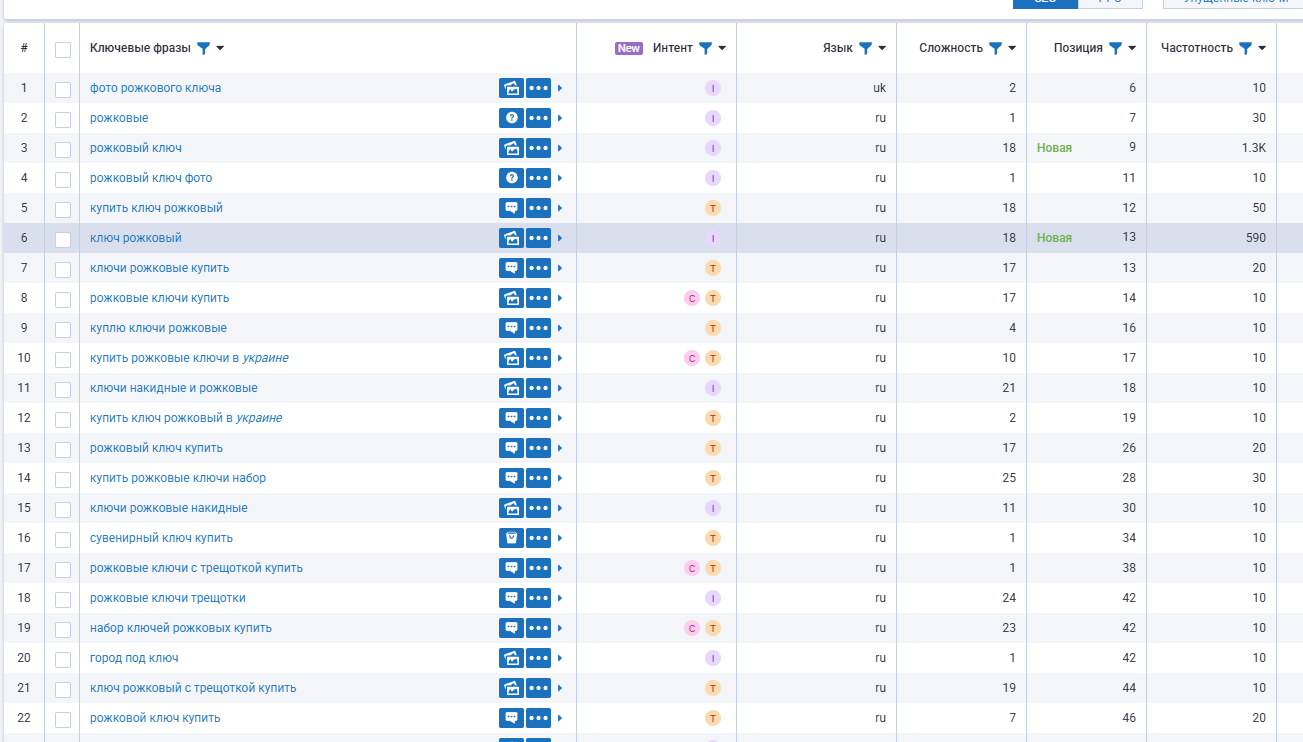Expand arrow for 'рожковые ключи с трещоткой купить'
1303x742 pixels.
[560, 568]
